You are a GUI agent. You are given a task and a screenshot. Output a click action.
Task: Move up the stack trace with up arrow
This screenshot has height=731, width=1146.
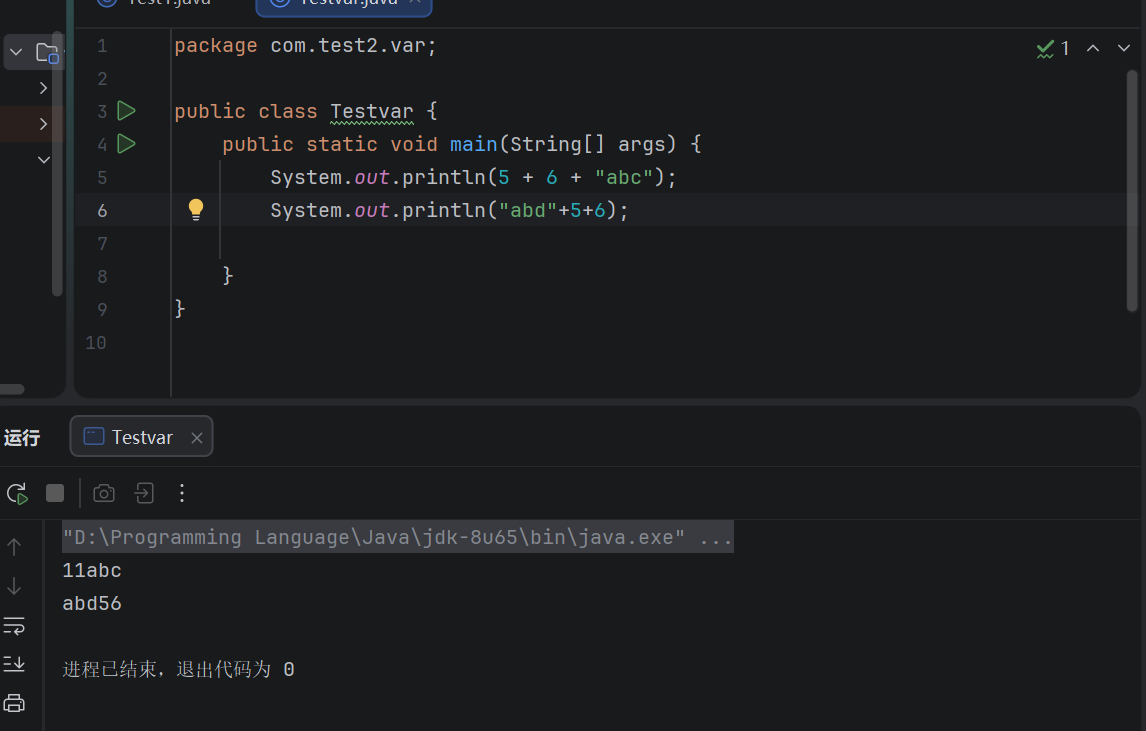(x=14, y=547)
